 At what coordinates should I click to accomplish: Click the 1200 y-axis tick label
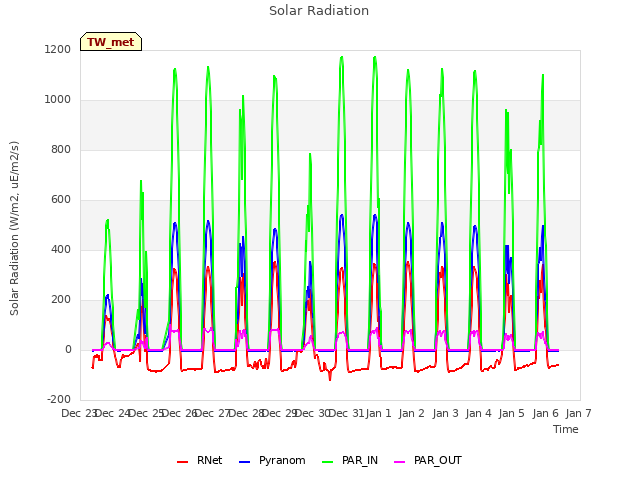pos(58,50)
